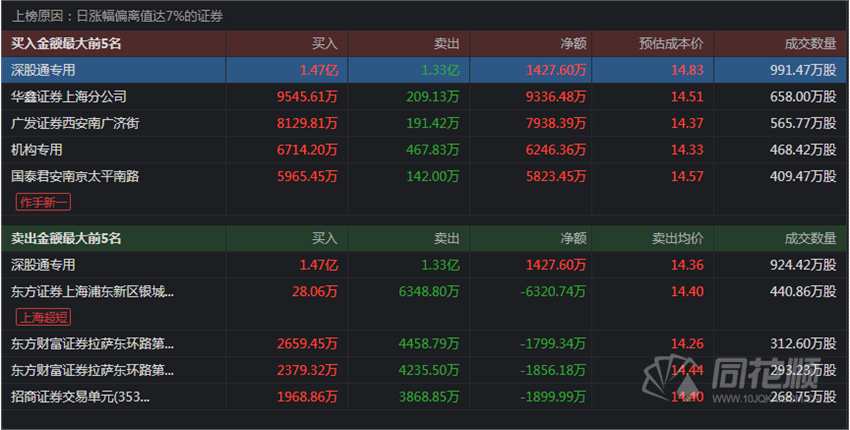Click net amount 6246.36万
The height and width of the screenshot is (430, 850).
[x=556, y=150]
